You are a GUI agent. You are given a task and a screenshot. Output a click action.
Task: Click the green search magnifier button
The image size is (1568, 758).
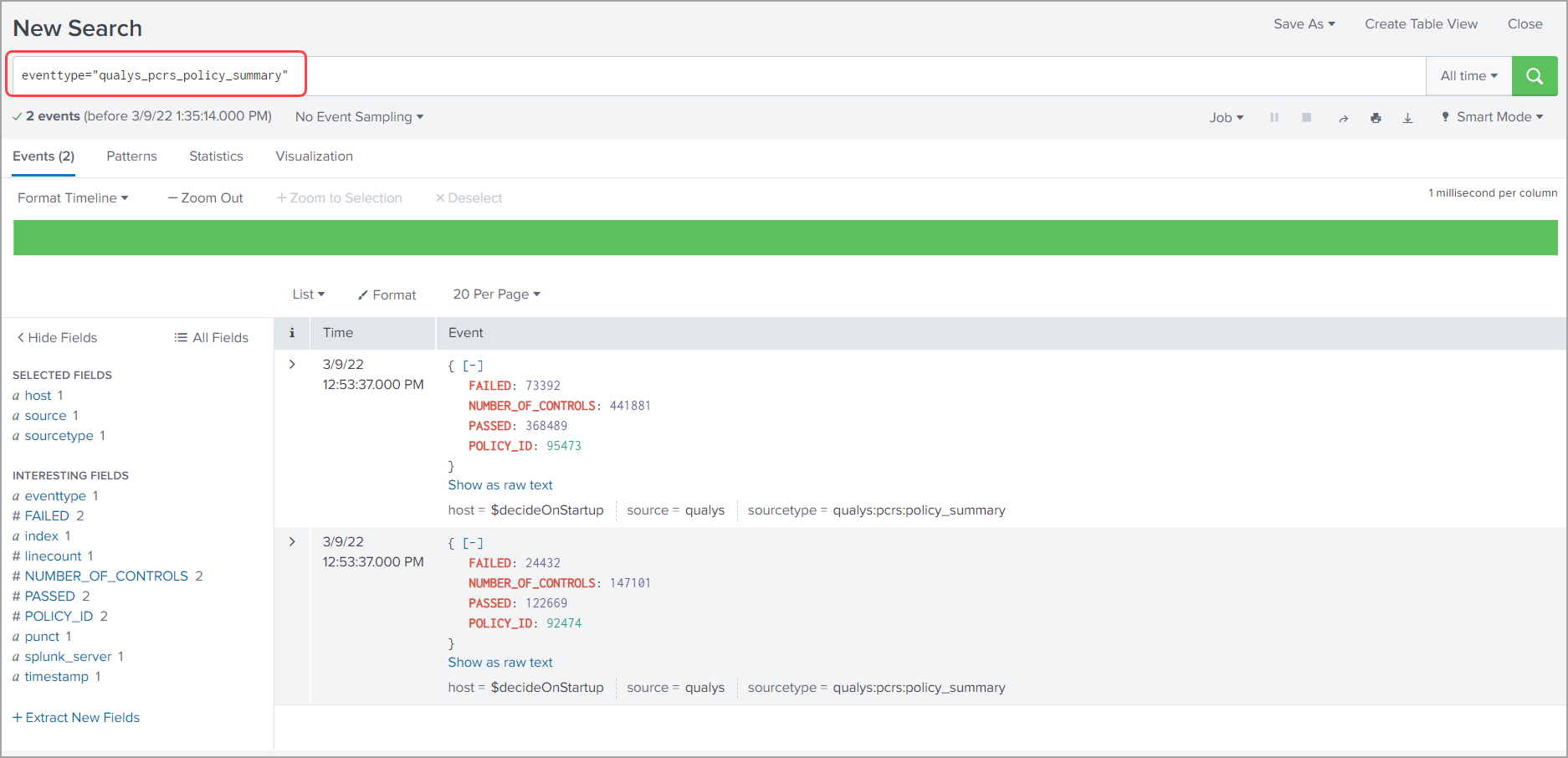click(1534, 76)
